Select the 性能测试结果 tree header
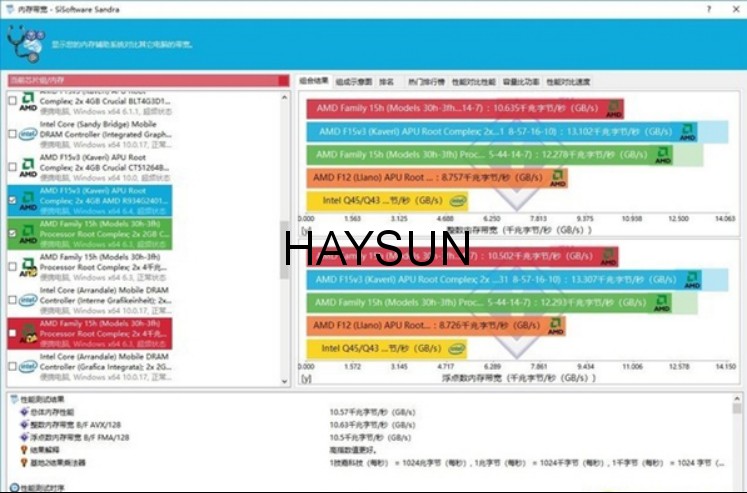 click(x=42, y=399)
